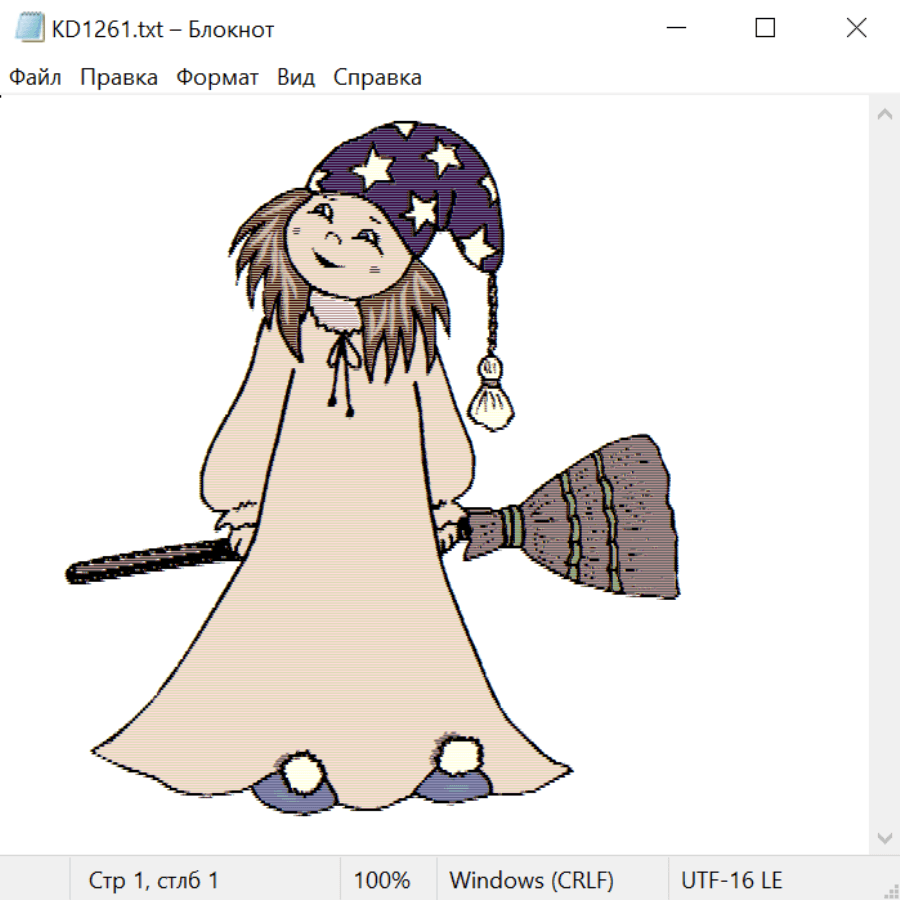
Task: Click the UTF-16 LE encoding indicator
Action: (731, 880)
